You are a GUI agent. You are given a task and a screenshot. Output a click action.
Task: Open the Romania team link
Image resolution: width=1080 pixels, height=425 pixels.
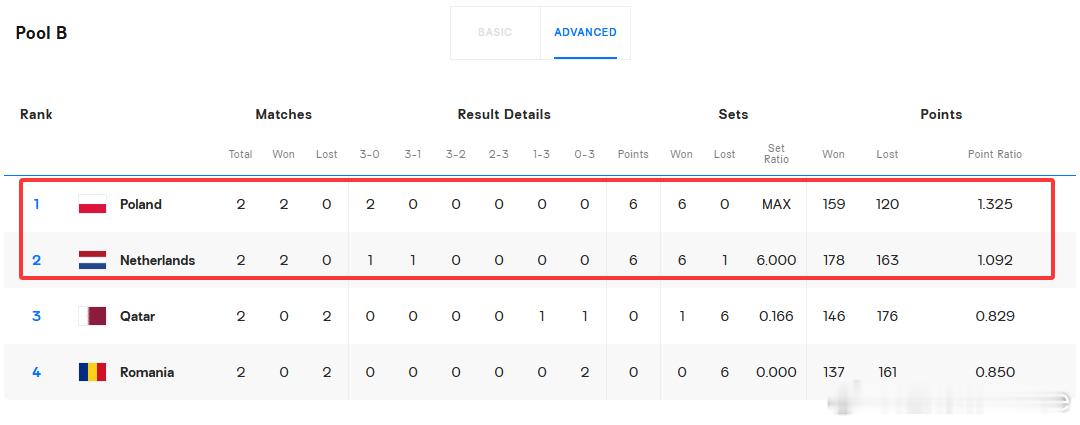coord(147,372)
